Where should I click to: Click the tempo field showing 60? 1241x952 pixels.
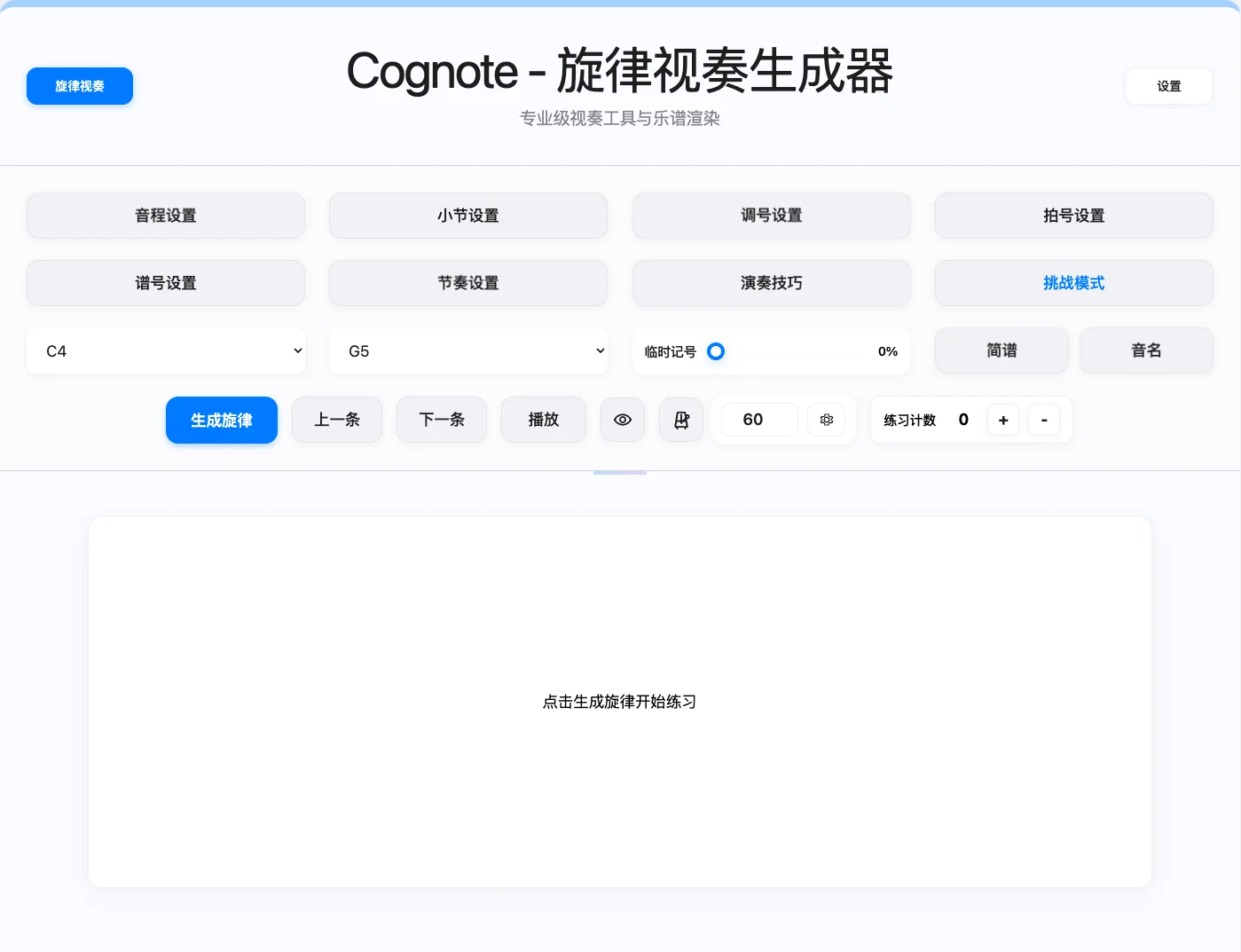(759, 420)
